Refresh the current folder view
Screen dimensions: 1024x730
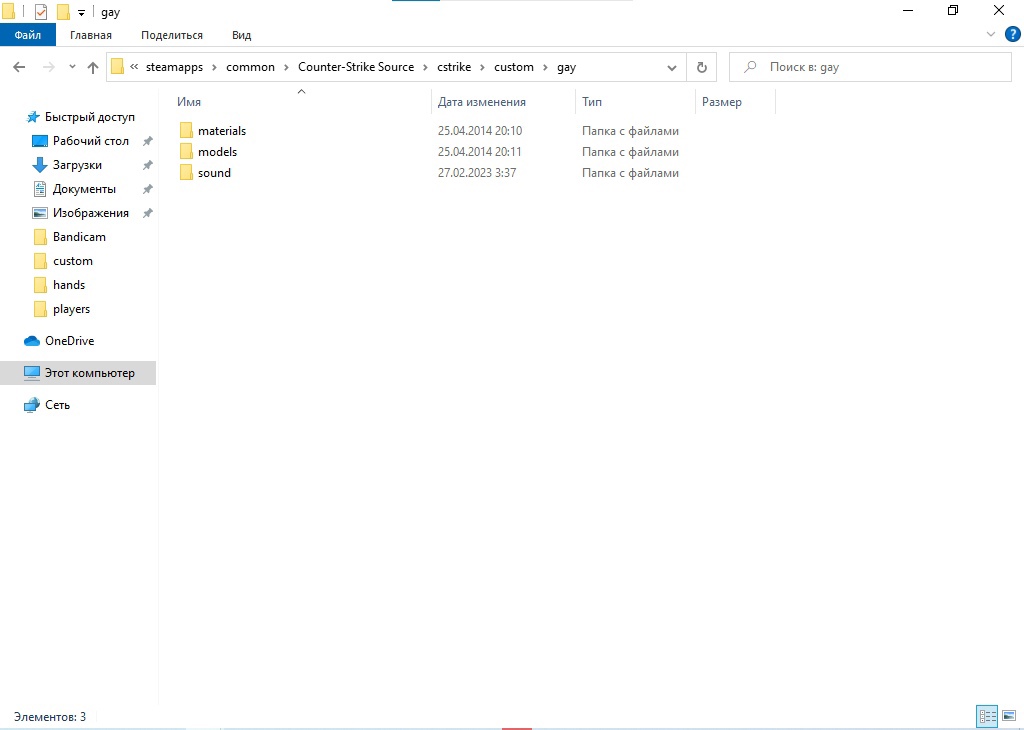[x=701, y=67]
